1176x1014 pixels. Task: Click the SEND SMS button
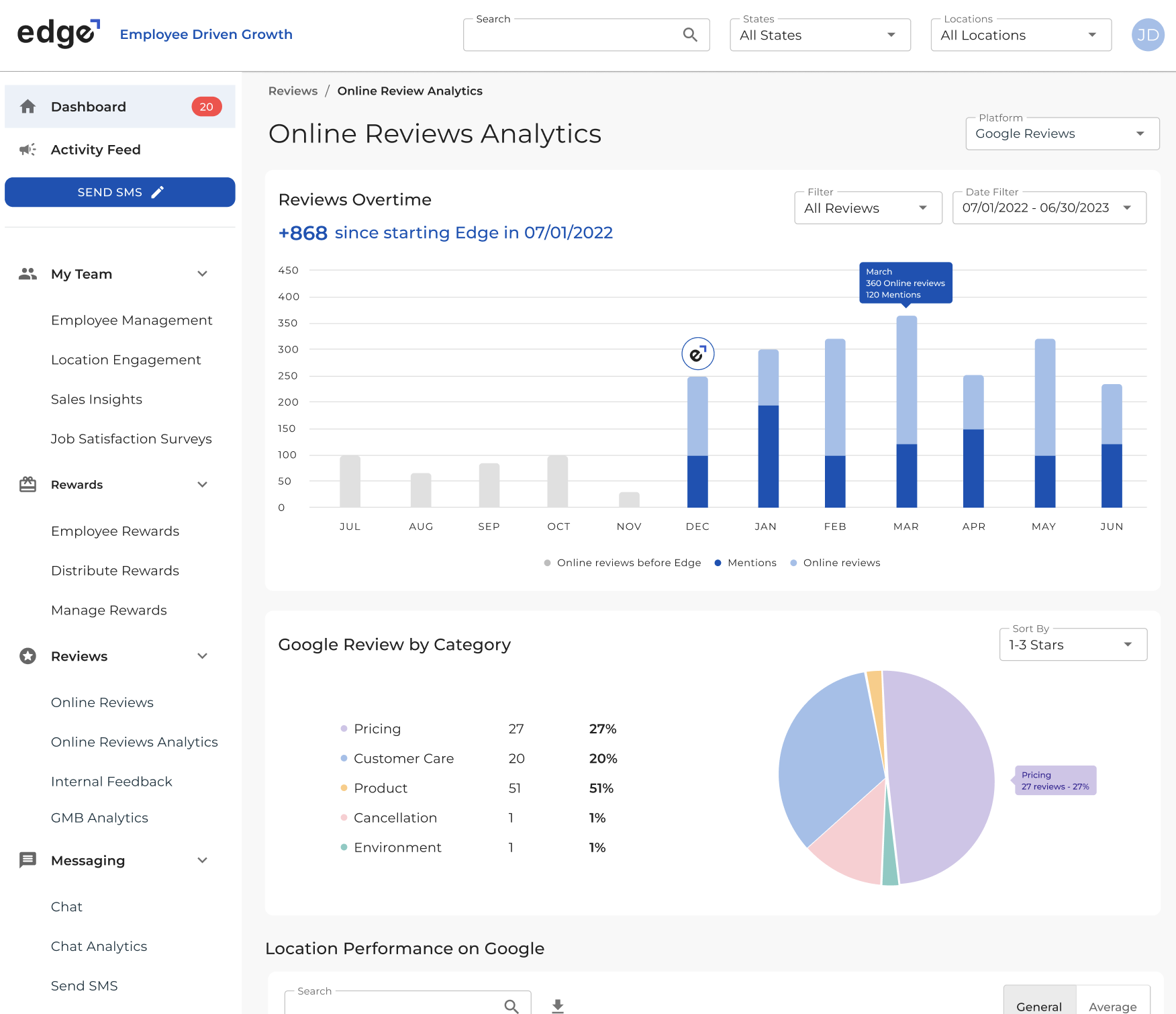point(120,192)
